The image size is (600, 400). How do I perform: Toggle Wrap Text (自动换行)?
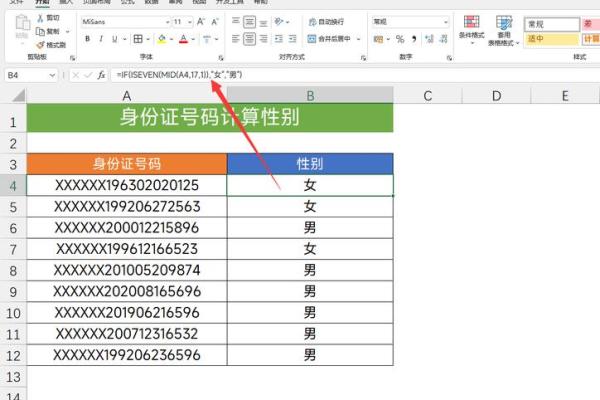click(x=326, y=22)
